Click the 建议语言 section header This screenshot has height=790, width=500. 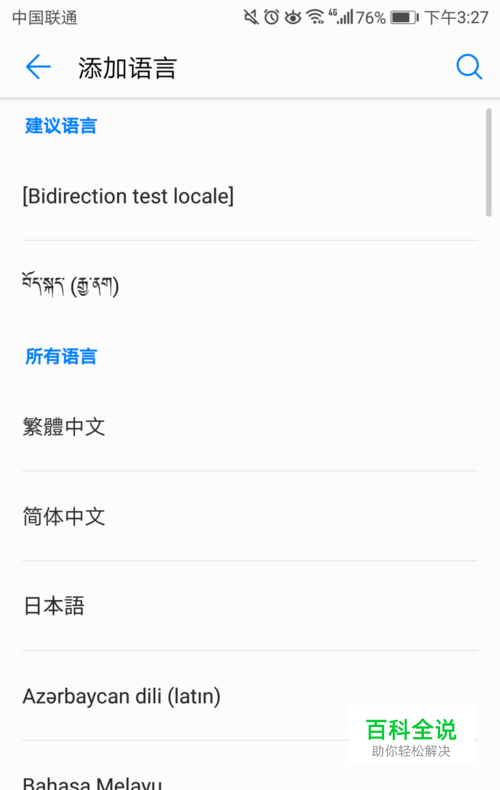(61, 126)
